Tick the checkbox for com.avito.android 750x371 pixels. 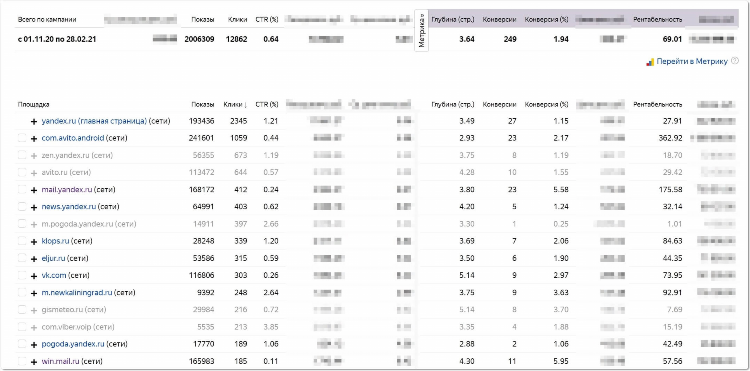coord(22,138)
